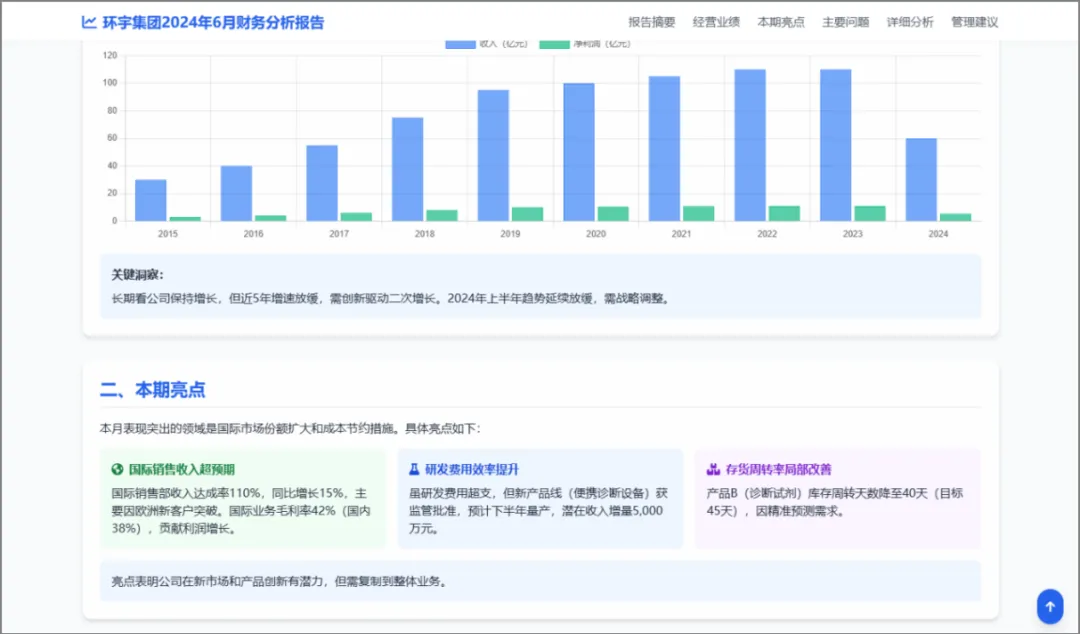This screenshot has width=1080, height=634.
Task: Navigate to 经营业绩 section
Action: click(716, 21)
